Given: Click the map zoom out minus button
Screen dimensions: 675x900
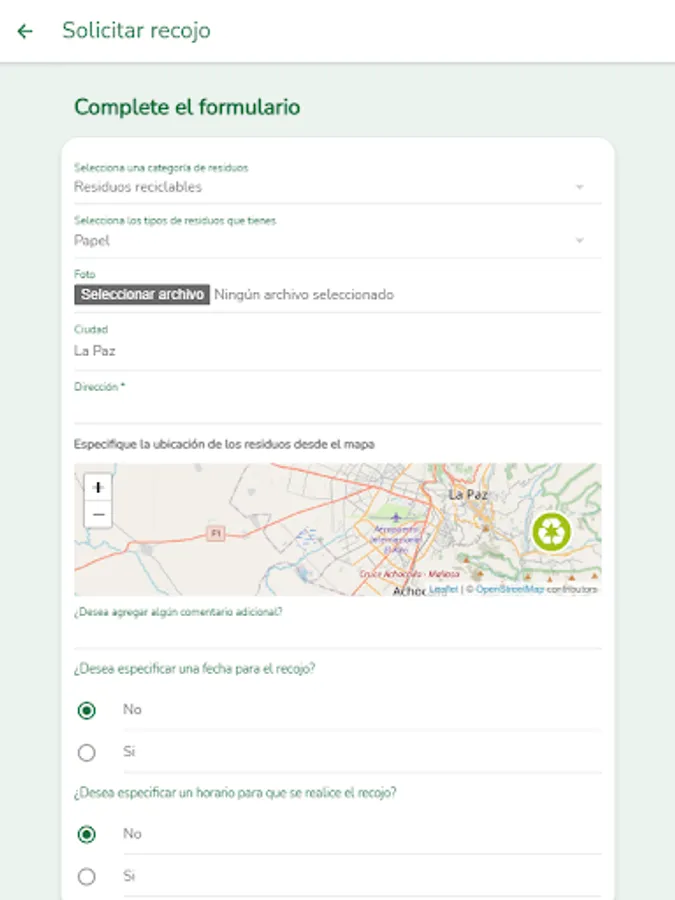Looking at the screenshot, I should 98,515.
